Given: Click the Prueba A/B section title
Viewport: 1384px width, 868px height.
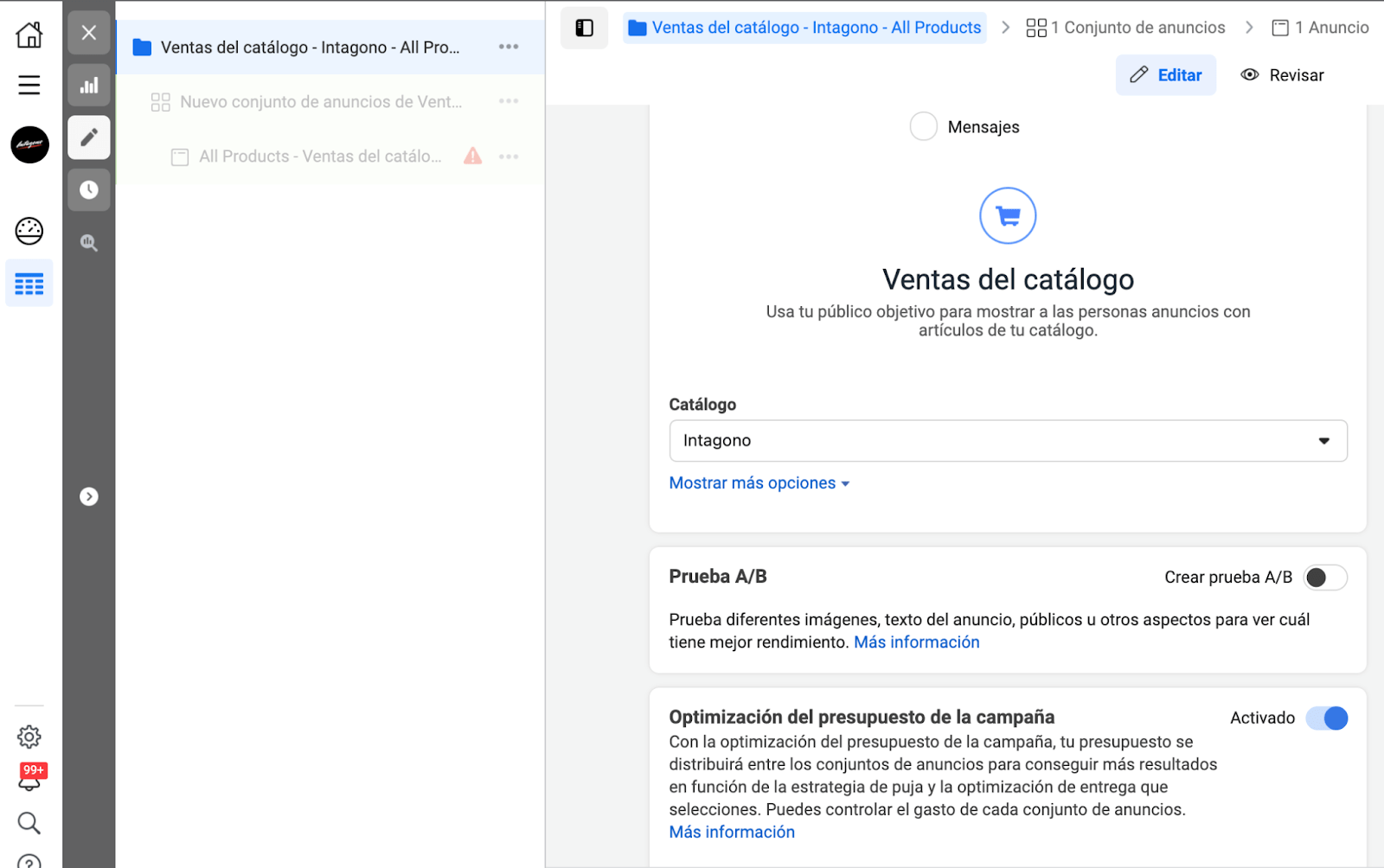Looking at the screenshot, I should click(718, 577).
